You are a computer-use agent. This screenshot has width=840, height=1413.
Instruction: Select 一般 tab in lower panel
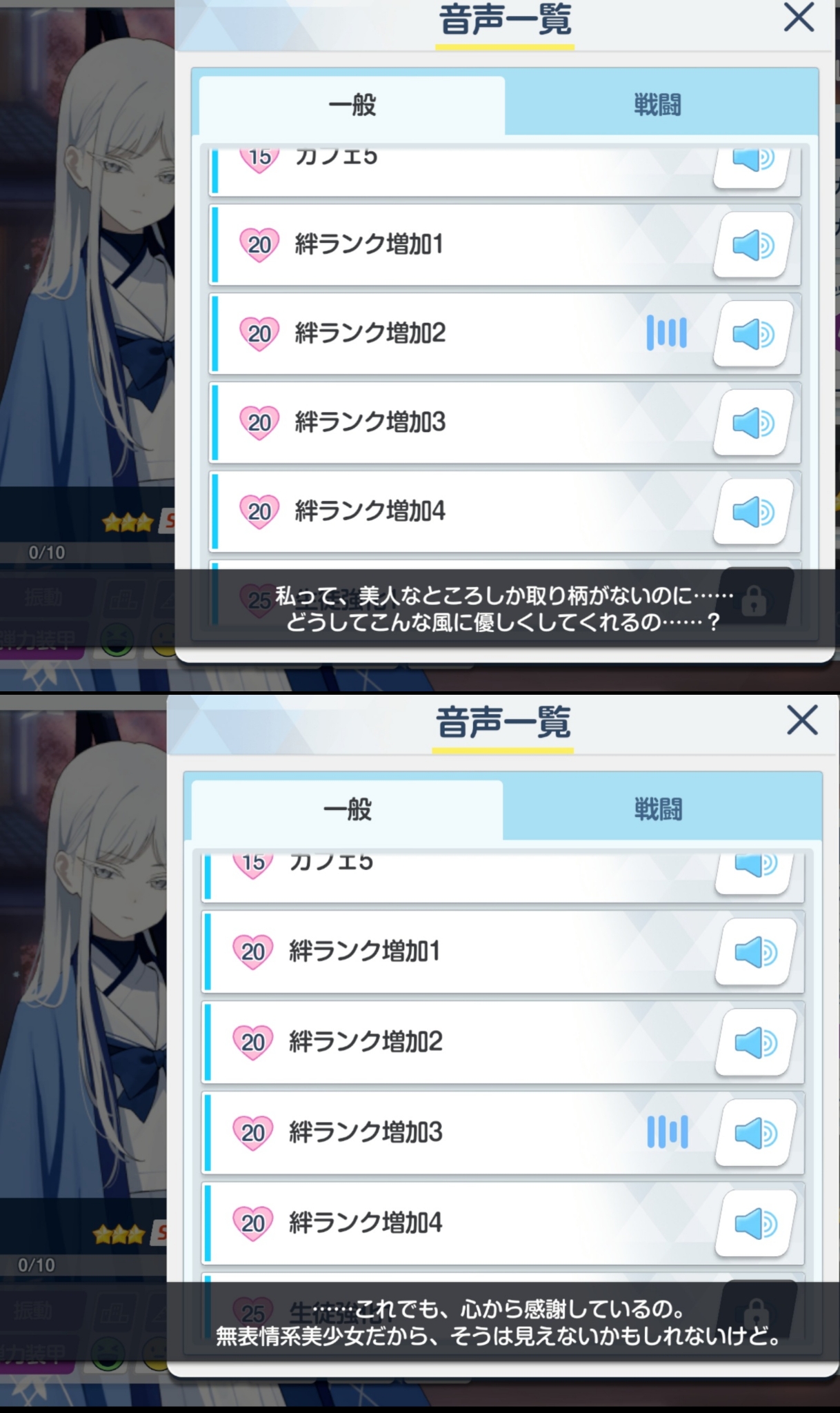point(347,809)
